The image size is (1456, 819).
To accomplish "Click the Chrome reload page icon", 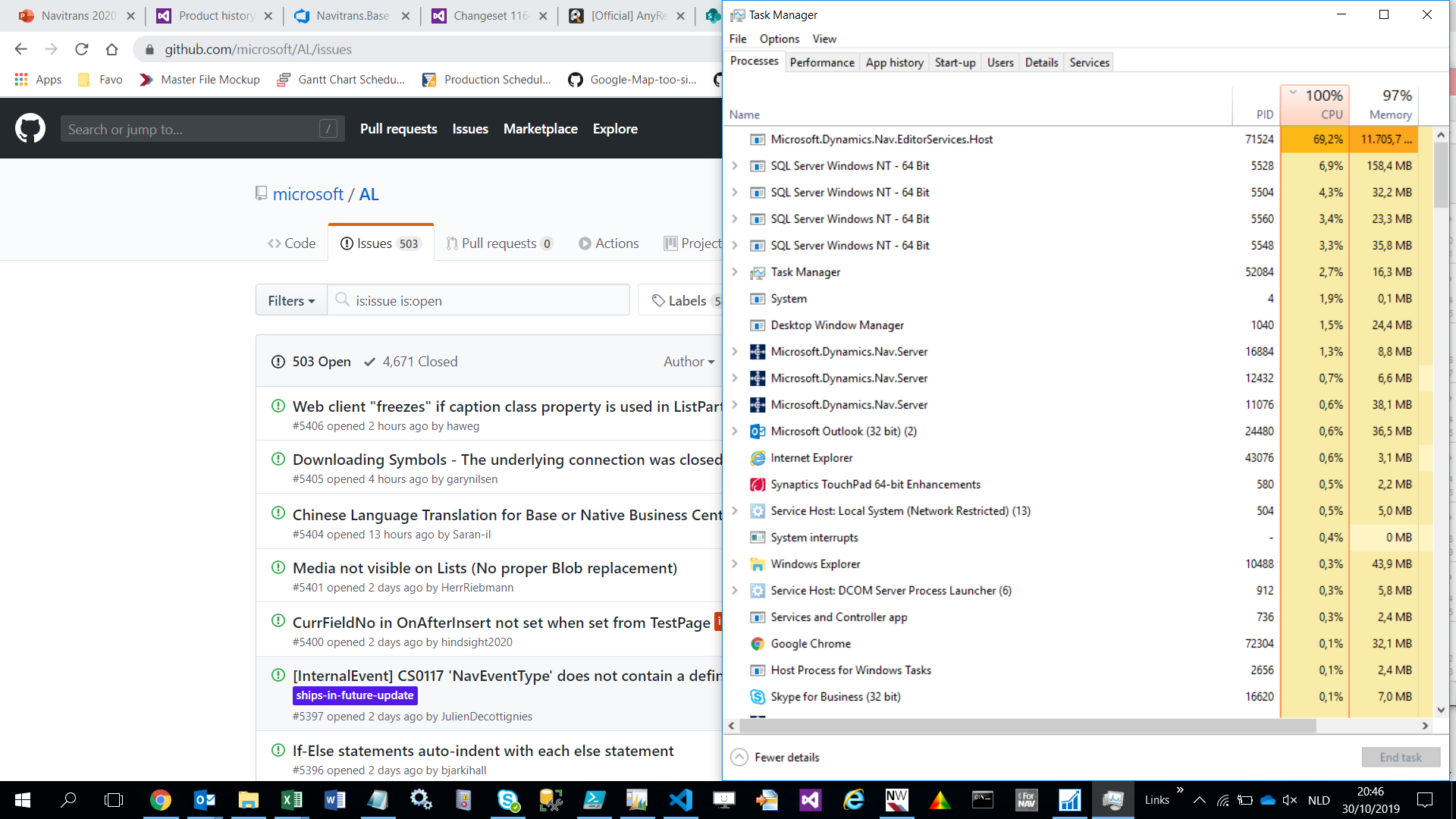I will 81,49.
